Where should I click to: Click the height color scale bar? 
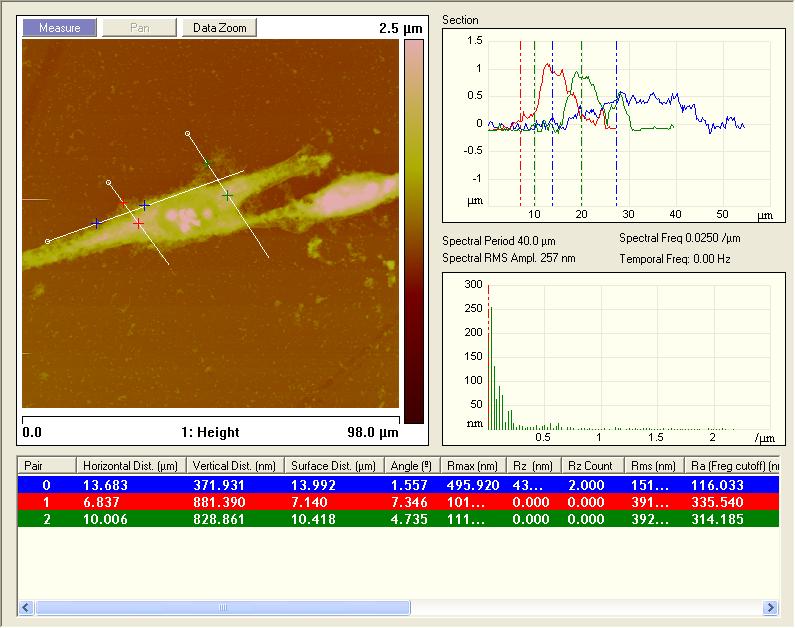[414, 232]
